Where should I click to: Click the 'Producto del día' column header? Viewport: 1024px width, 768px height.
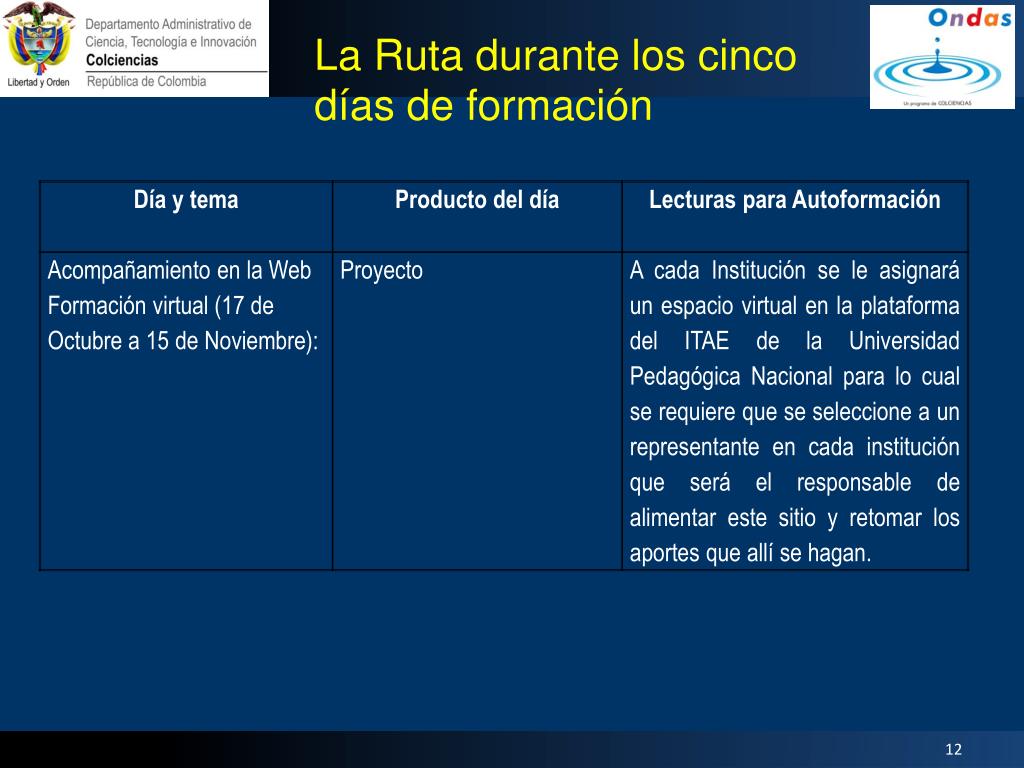[x=477, y=200]
